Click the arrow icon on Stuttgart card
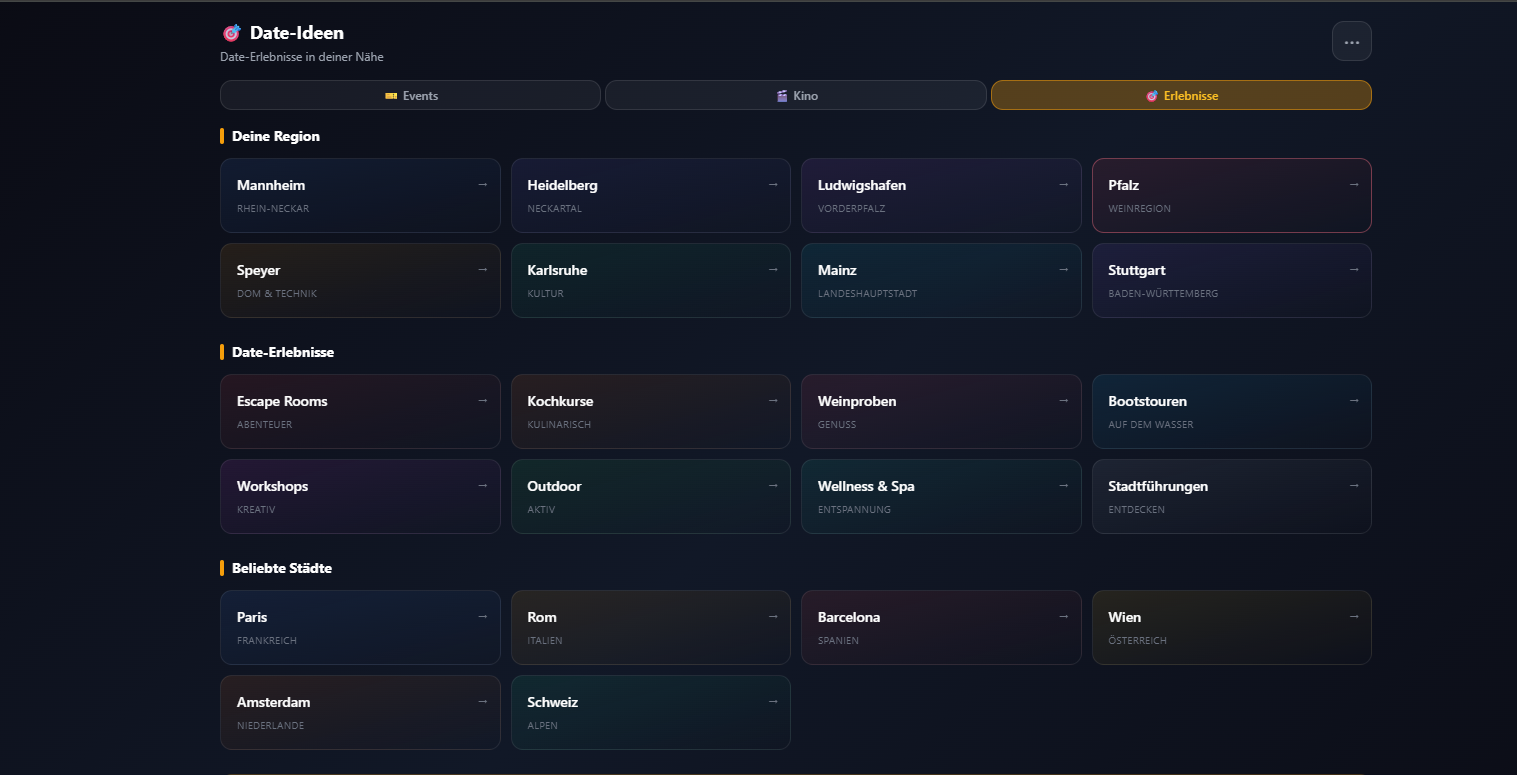 click(x=1354, y=269)
